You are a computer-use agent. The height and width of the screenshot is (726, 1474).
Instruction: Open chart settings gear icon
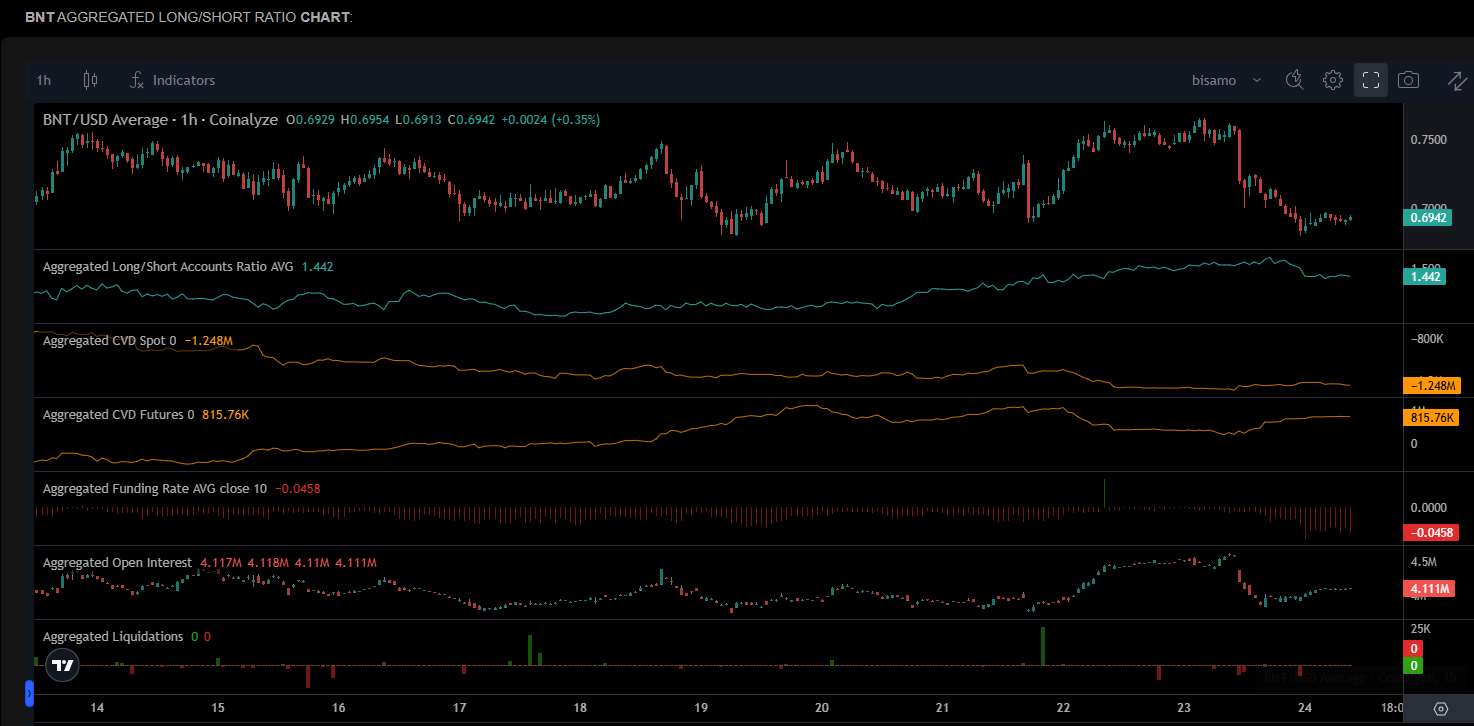pos(1332,80)
